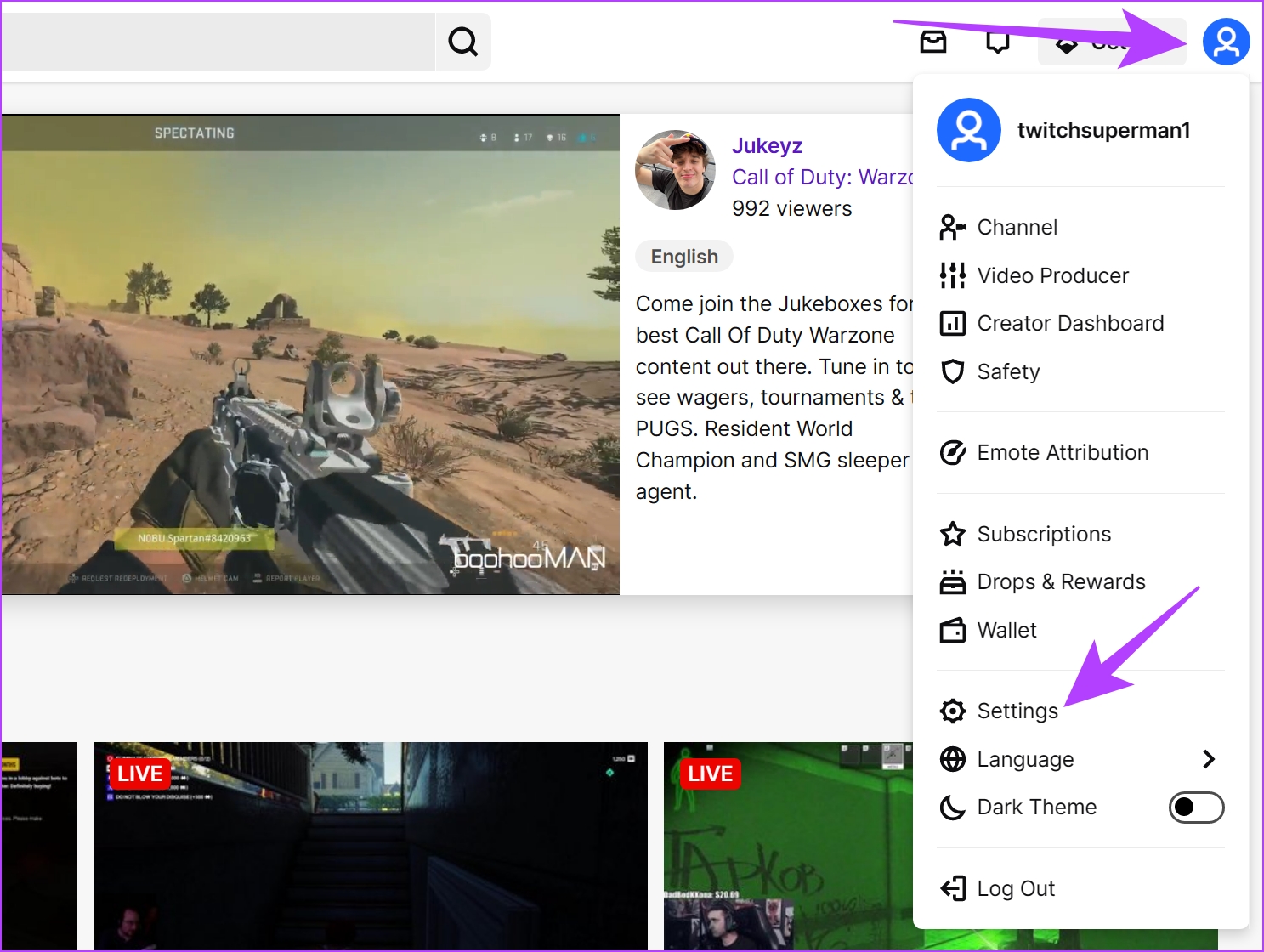Click Log Out
Image resolution: width=1264 pixels, height=952 pixels.
[1017, 888]
